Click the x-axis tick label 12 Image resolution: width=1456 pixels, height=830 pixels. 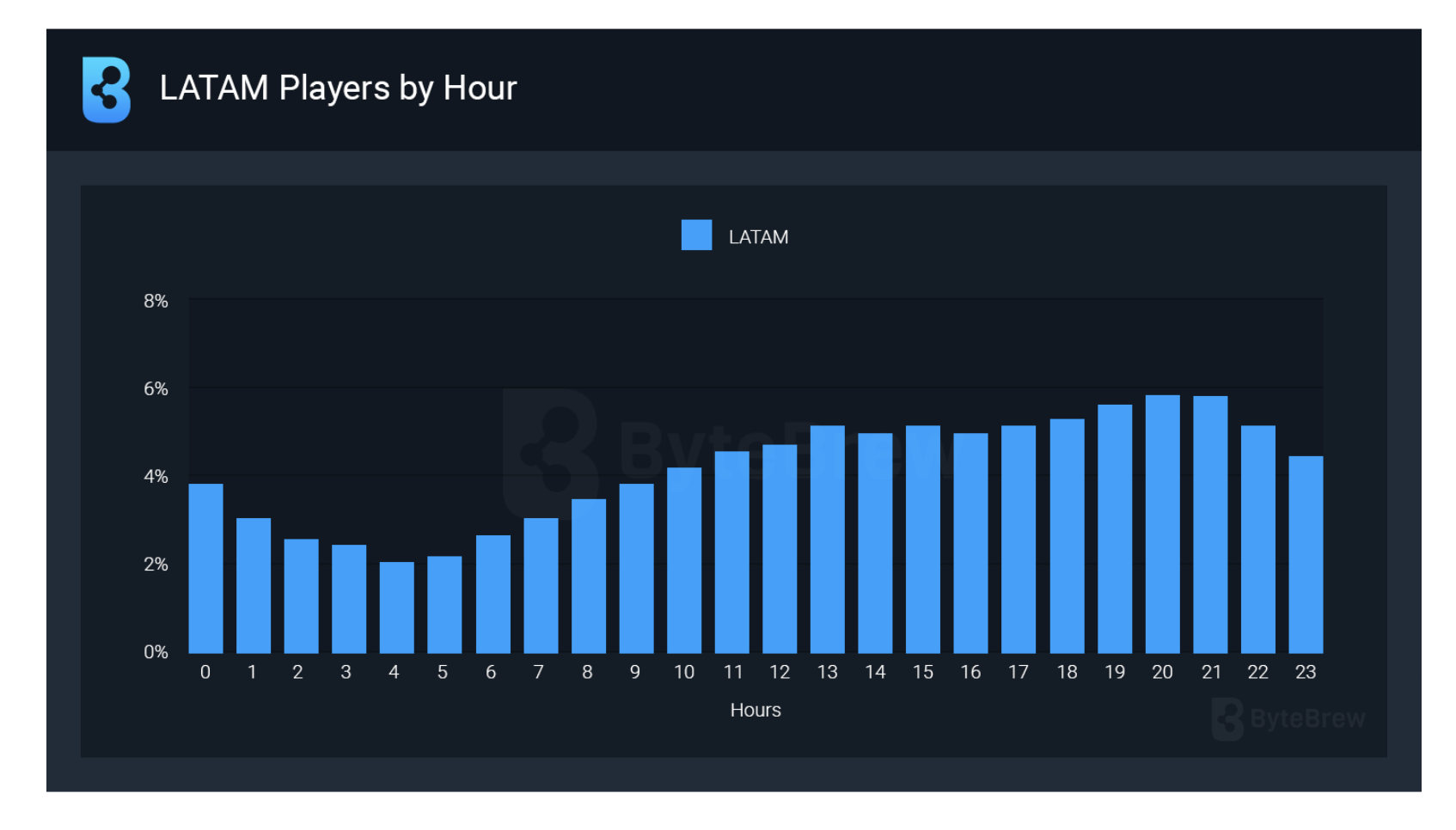point(780,672)
